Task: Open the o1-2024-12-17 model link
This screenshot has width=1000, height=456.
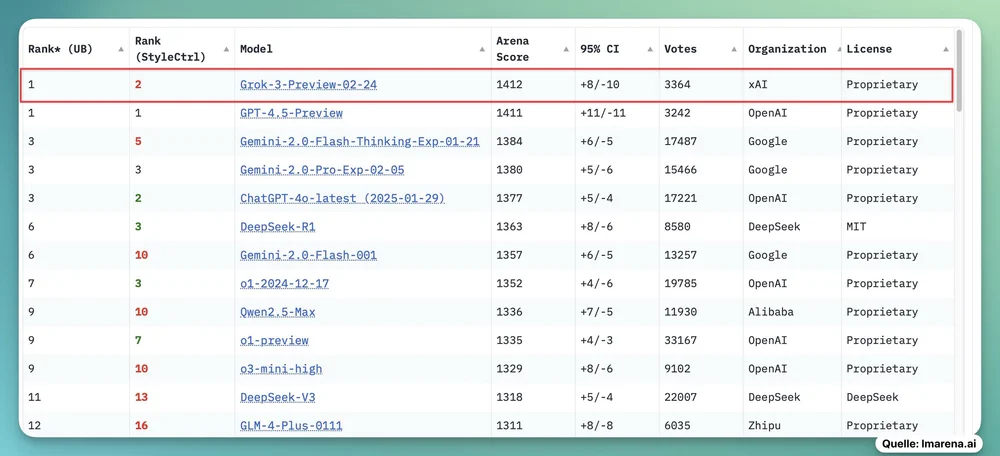Action: [x=284, y=283]
